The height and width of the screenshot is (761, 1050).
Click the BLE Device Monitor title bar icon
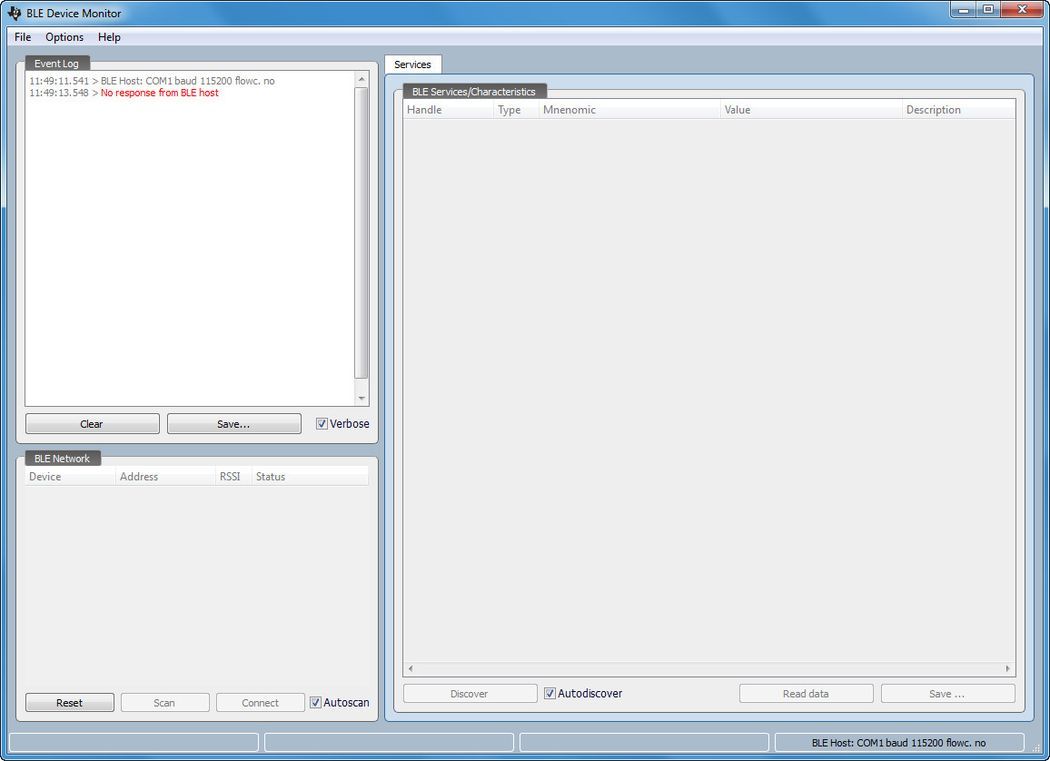(x=13, y=13)
